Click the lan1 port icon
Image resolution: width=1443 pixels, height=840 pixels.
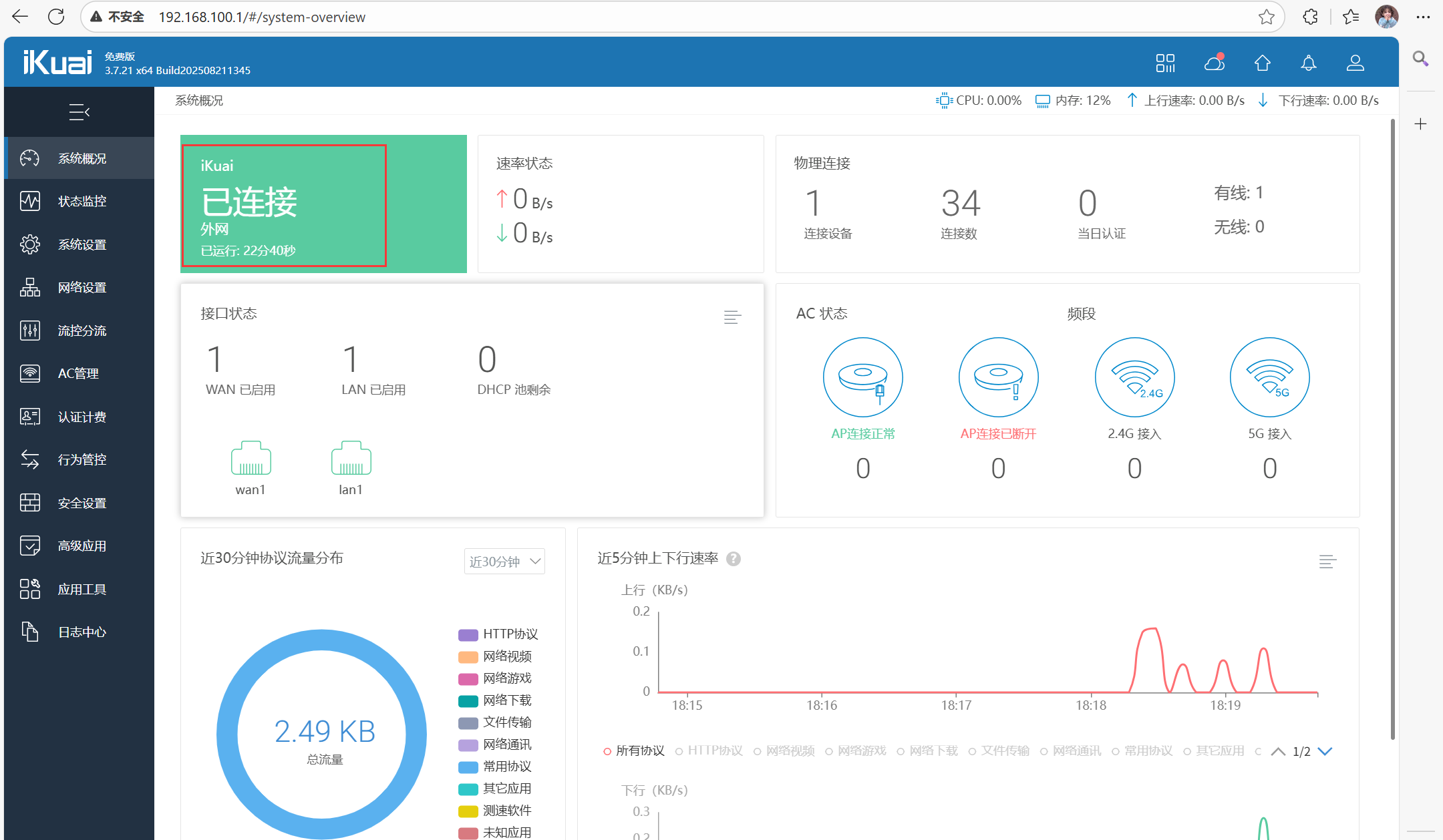coord(351,459)
